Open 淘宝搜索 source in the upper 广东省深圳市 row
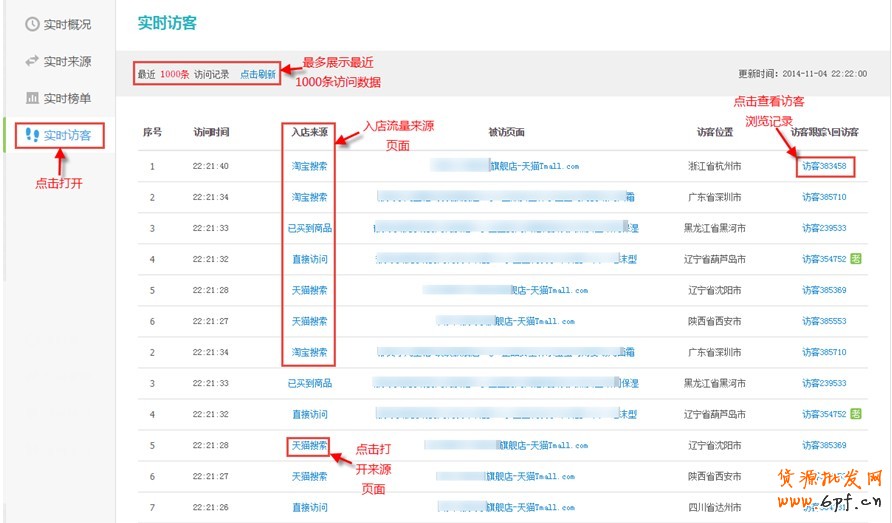The image size is (892, 523). point(309,197)
